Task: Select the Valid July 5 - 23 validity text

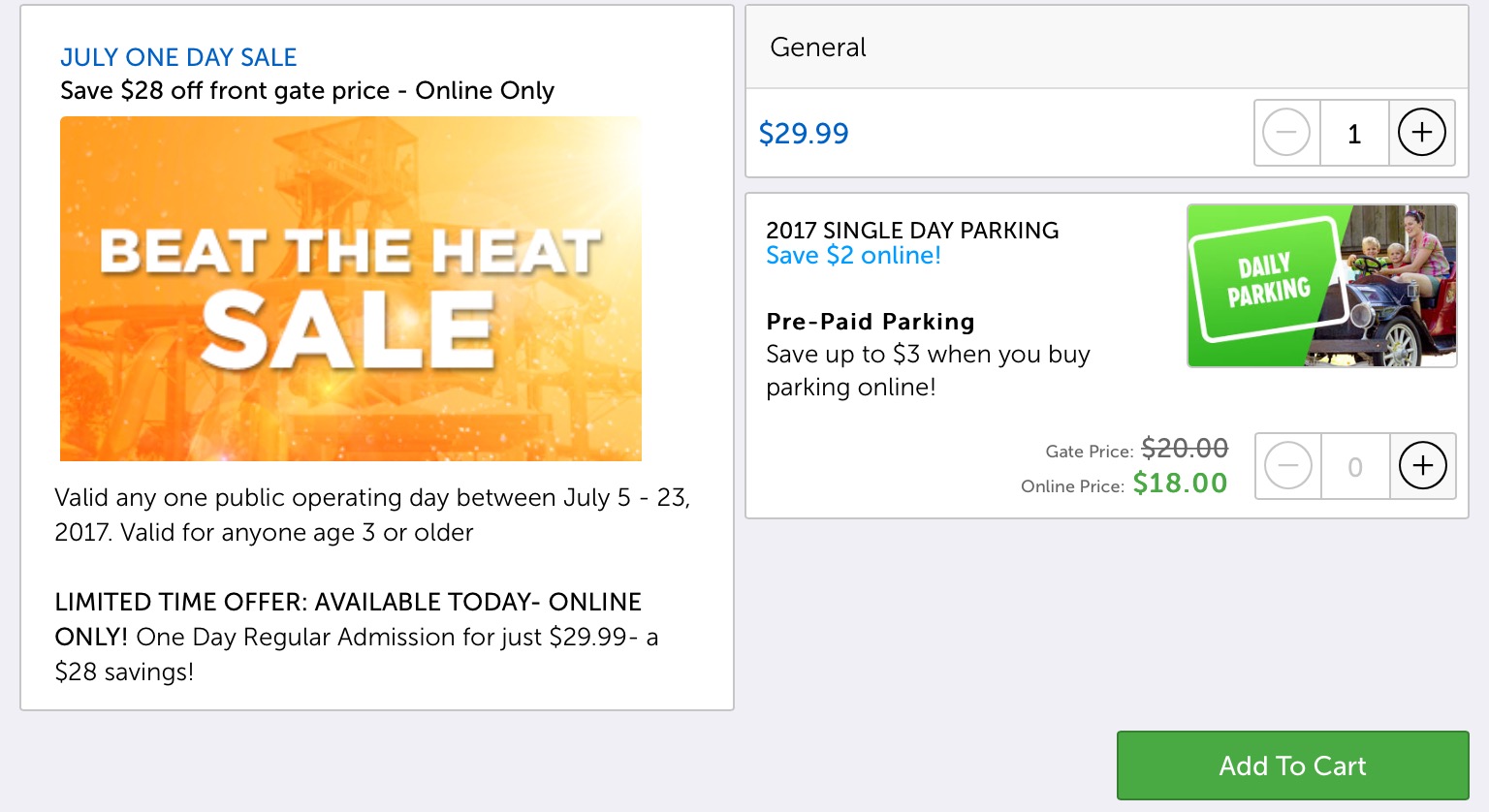Action: pyautogui.click(x=372, y=515)
